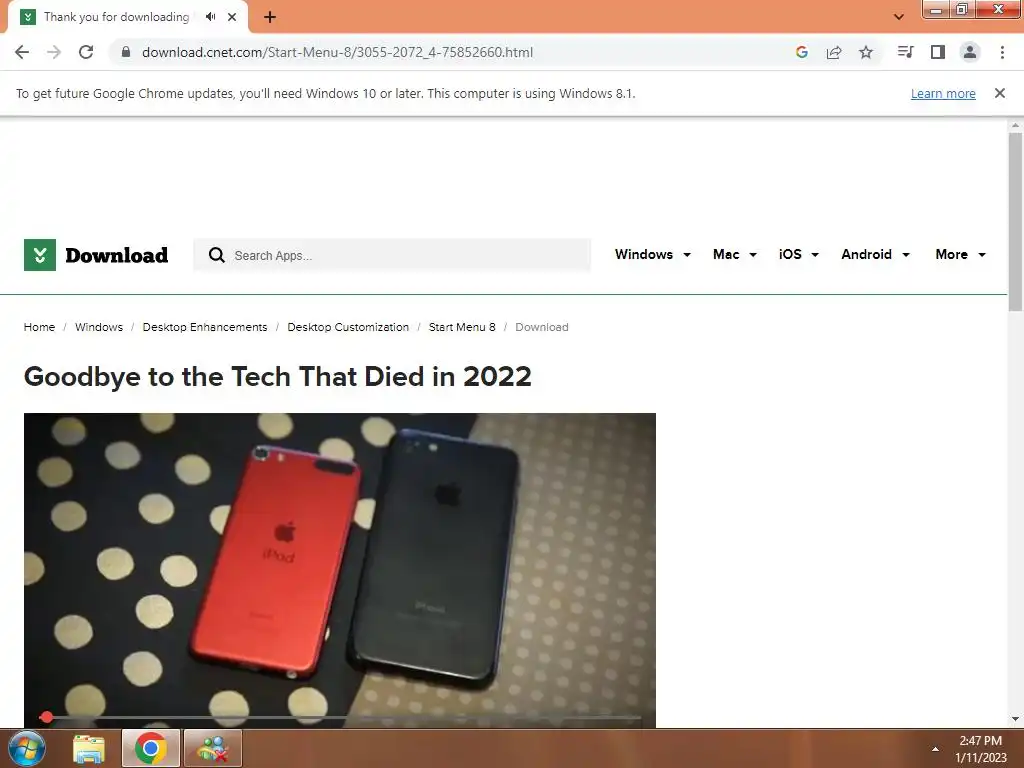Open the tab search chevron
The image size is (1024, 768).
tap(899, 17)
